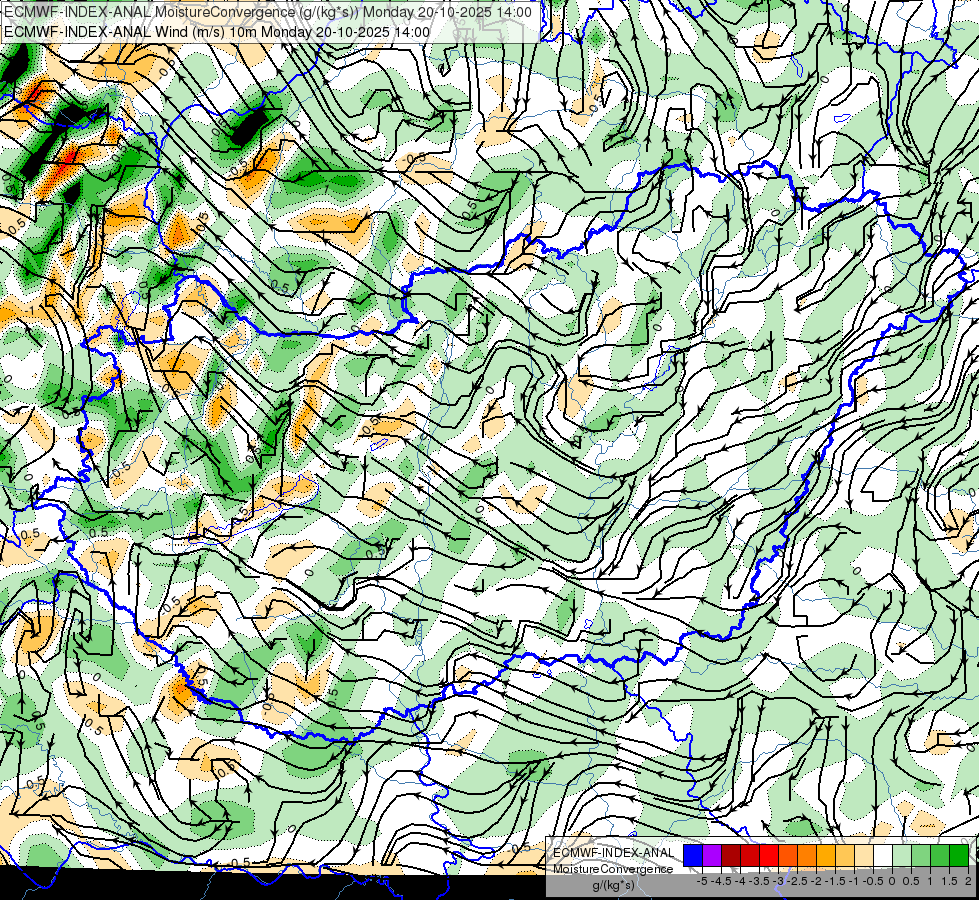Select the palest green legend swatch
The width and height of the screenshot is (979, 900).
click(903, 855)
